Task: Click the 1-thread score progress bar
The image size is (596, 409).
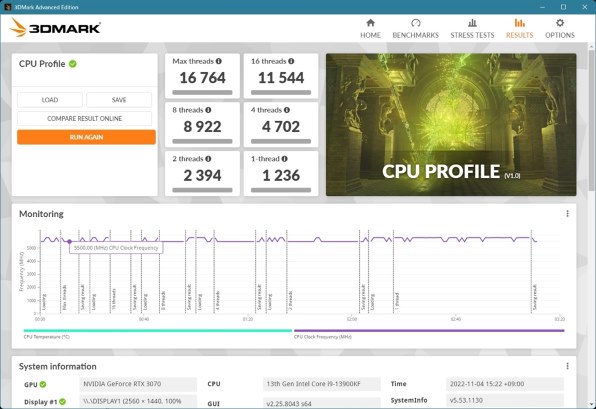Action: pyautogui.click(x=281, y=190)
